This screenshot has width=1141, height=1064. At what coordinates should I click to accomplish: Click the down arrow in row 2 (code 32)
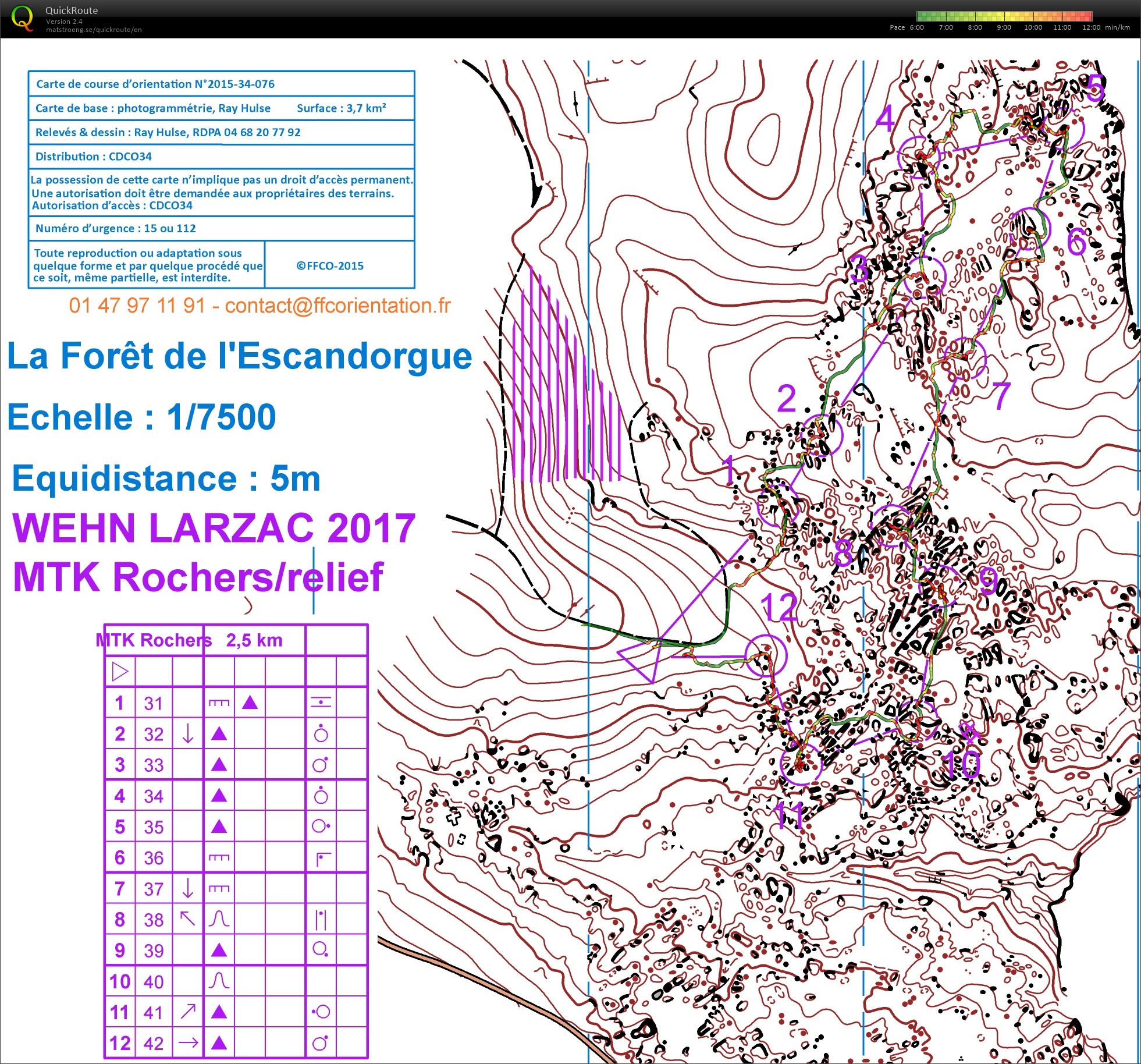(188, 733)
